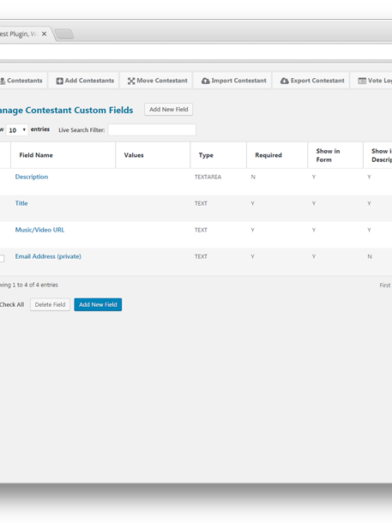The height and width of the screenshot is (523, 392).
Task: Go to First page of entries
Action: pyautogui.click(x=385, y=285)
